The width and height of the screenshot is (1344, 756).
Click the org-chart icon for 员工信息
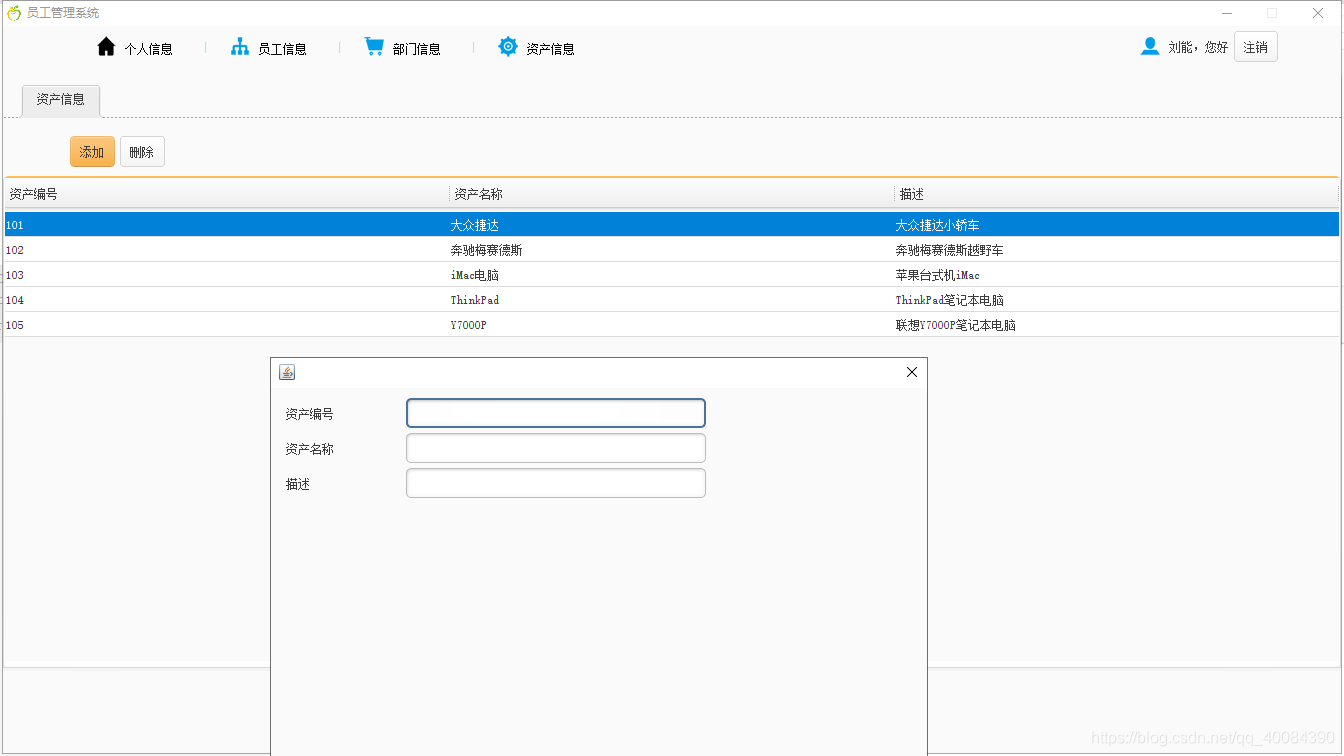240,47
